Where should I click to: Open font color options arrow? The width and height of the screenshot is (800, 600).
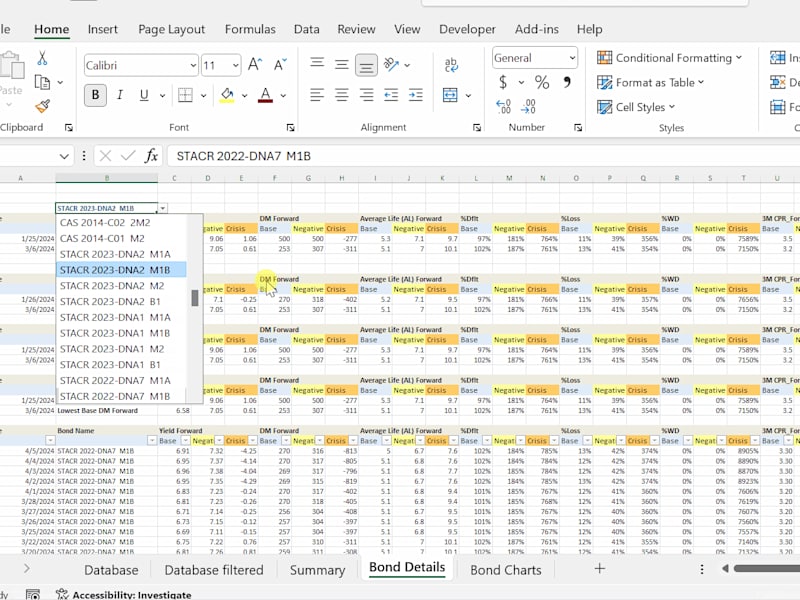283,95
